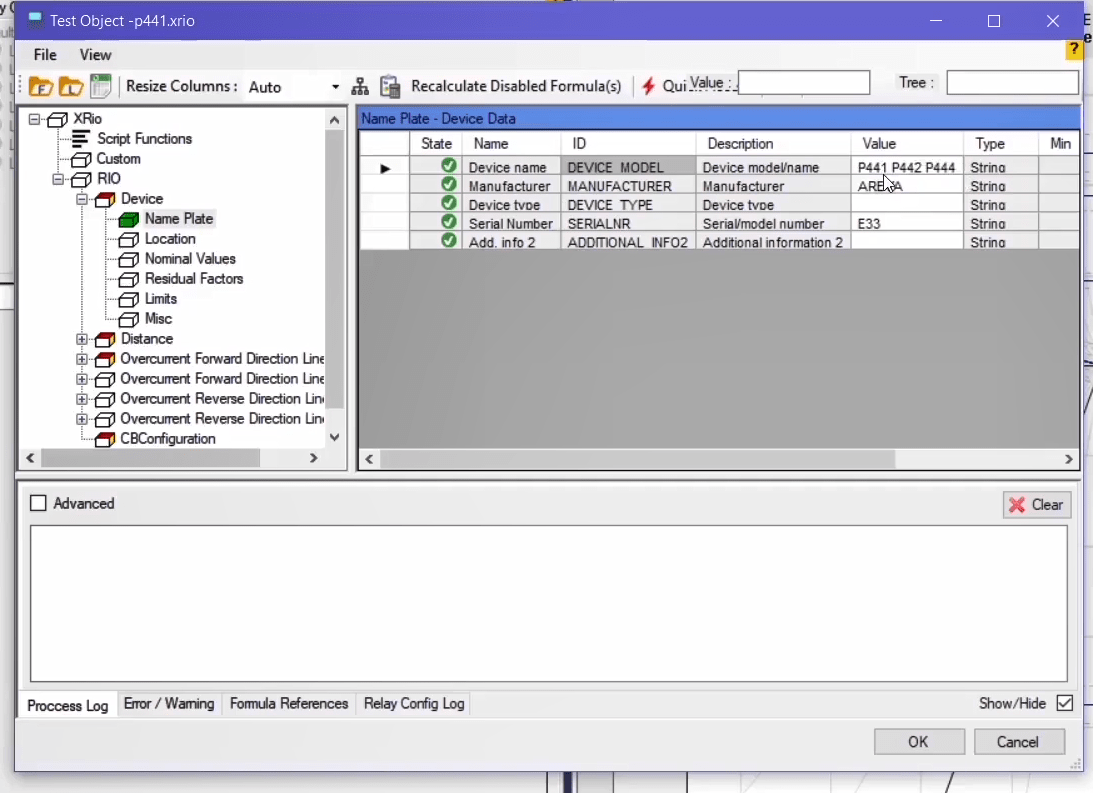
Task: Open the File menu
Action: tap(45, 55)
